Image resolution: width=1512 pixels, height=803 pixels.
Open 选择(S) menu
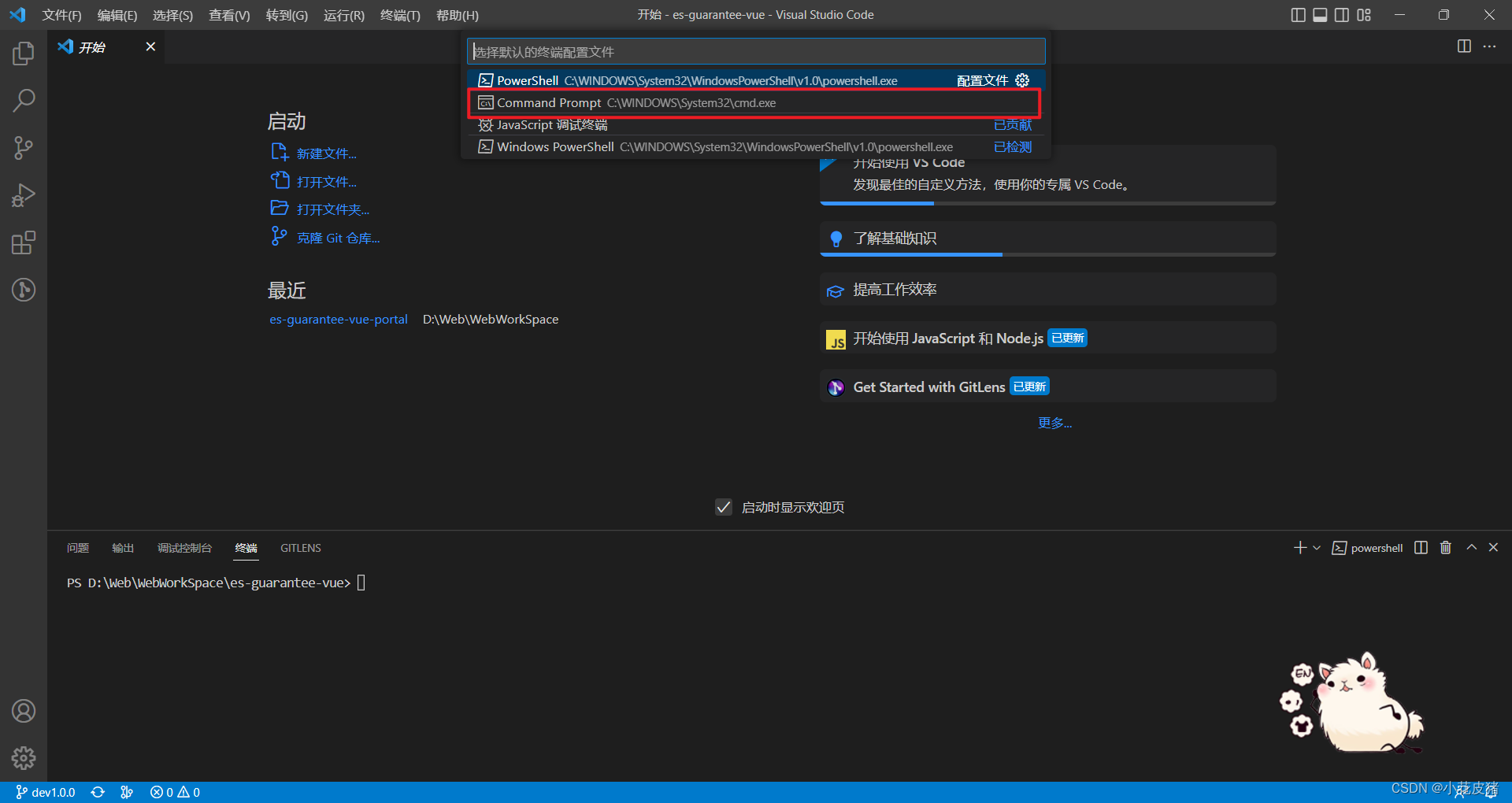[172, 15]
